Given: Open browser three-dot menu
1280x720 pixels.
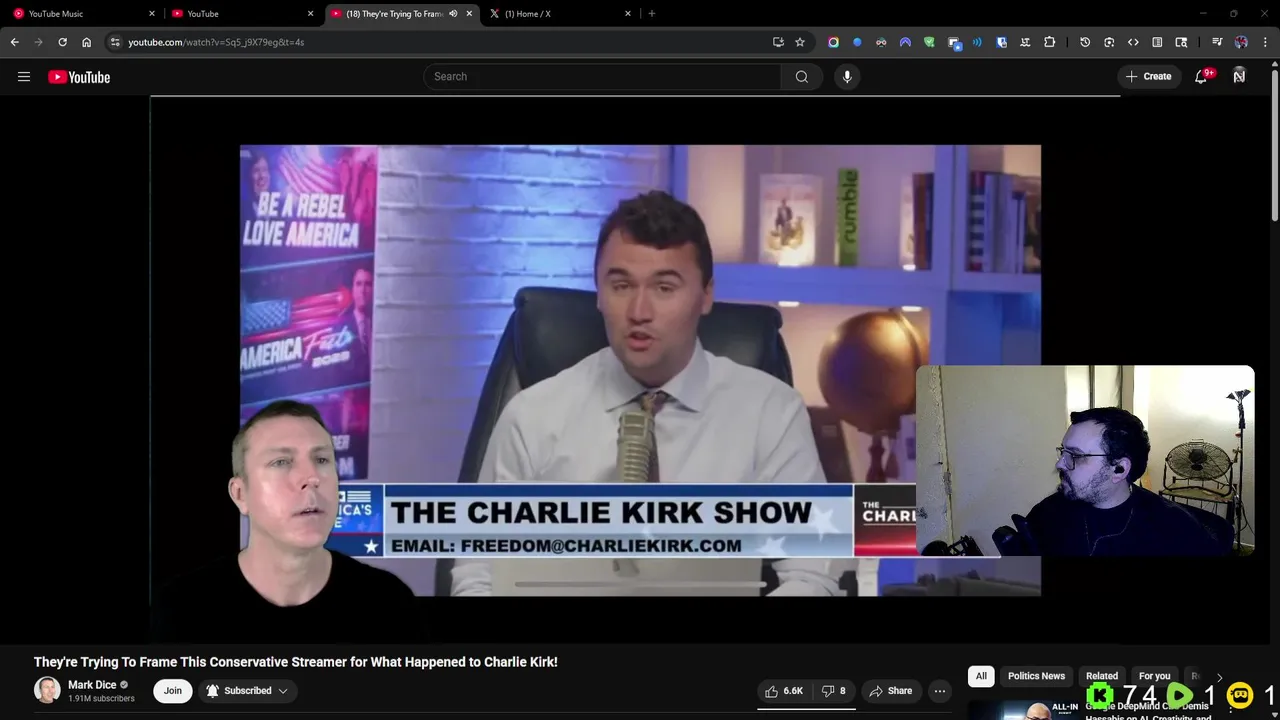Looking at the screenshot, I should pos(1264,42).
